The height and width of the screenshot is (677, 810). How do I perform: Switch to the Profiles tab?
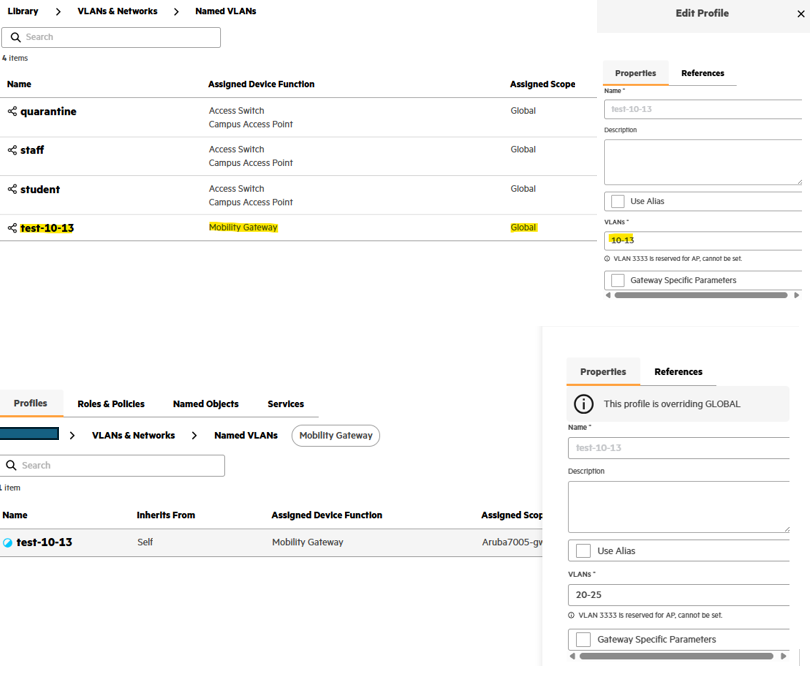(30, 403)
